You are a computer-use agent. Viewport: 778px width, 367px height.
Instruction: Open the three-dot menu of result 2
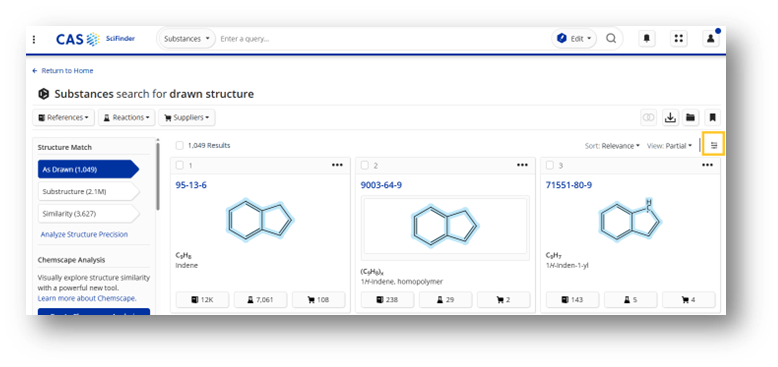tap(522, 165)
